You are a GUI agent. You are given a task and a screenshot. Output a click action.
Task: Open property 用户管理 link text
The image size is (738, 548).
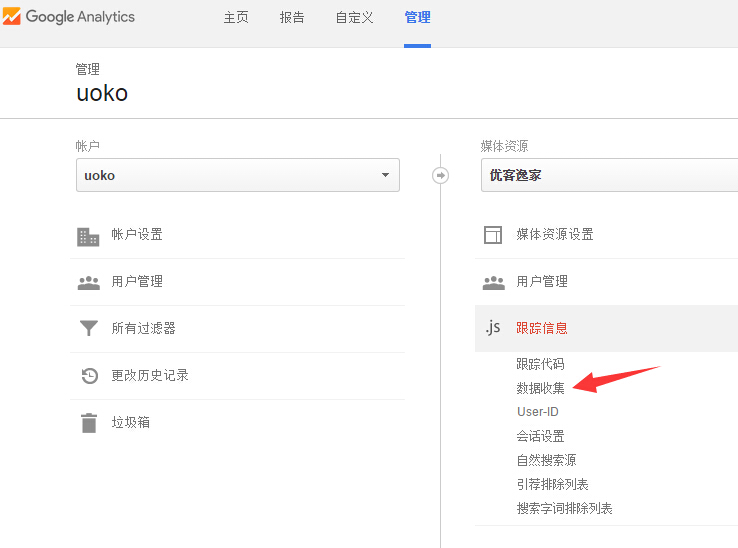tap(542, 282)
